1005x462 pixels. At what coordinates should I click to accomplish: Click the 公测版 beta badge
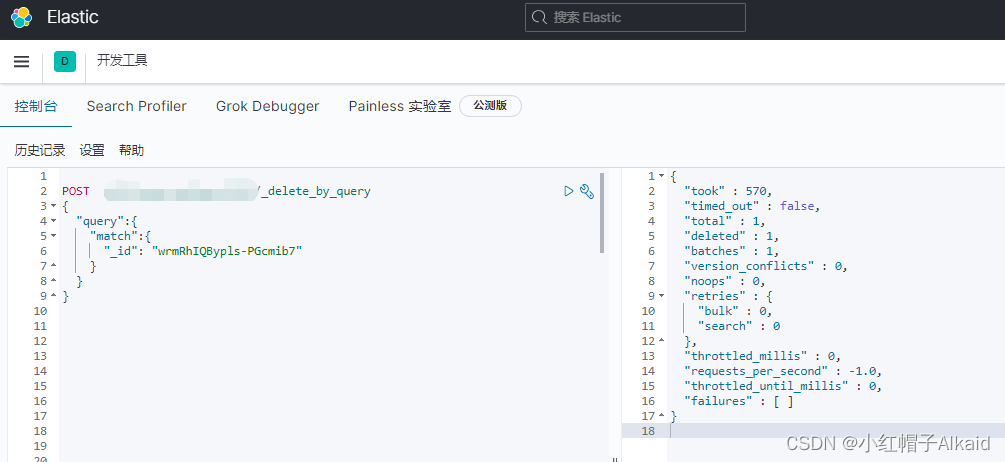pos(490,106)
